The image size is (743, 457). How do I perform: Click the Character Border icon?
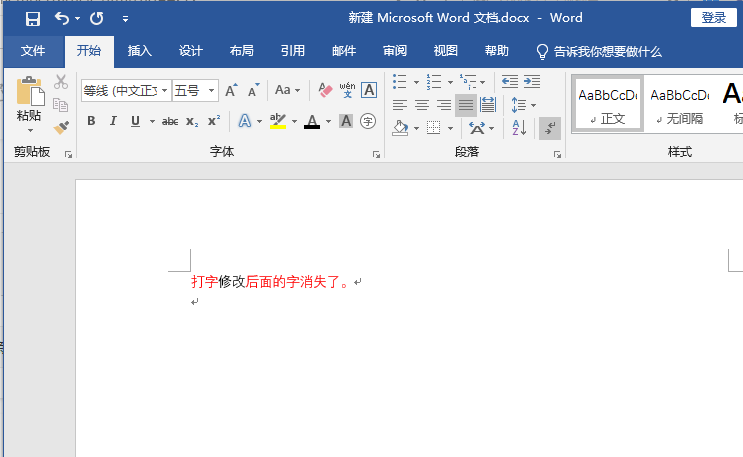[x=369, y=90]
